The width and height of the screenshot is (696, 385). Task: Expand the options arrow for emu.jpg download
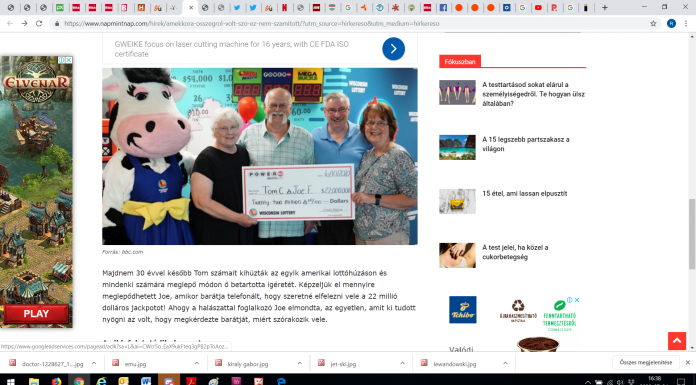coord(197,363)
